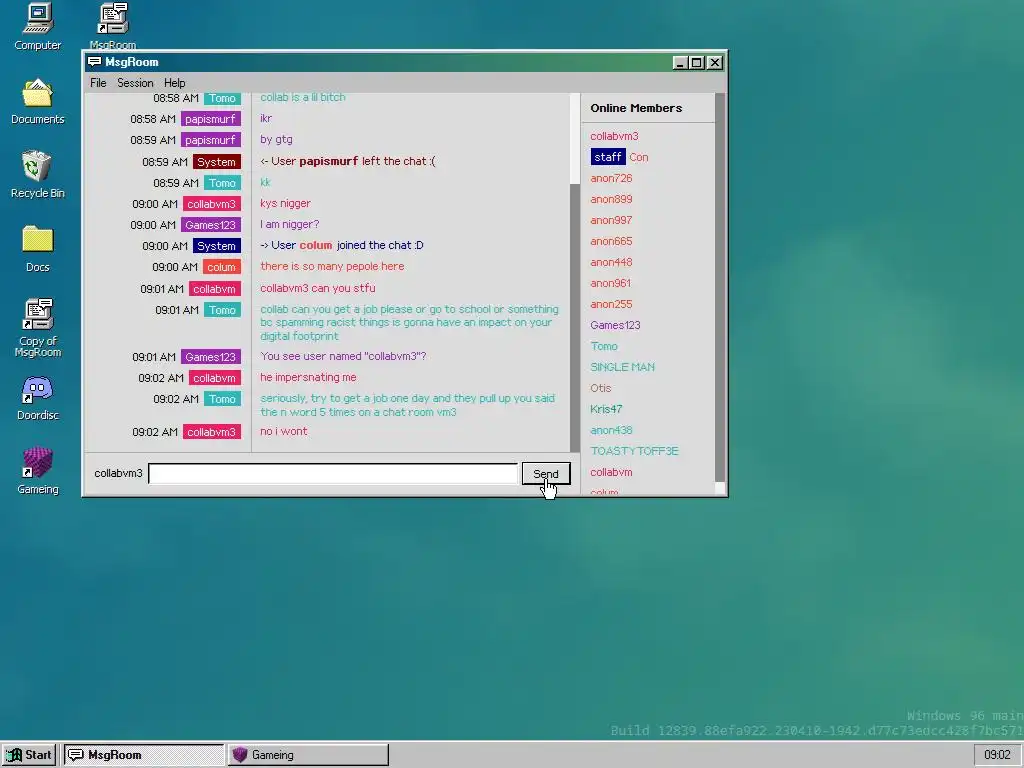Click the chat log scrollbar thumb
Screen dimensions: 1024x768
[575, 317]
